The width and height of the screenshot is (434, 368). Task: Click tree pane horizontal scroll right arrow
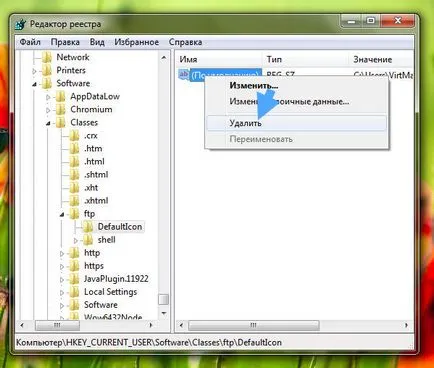(x=151, y=325)
